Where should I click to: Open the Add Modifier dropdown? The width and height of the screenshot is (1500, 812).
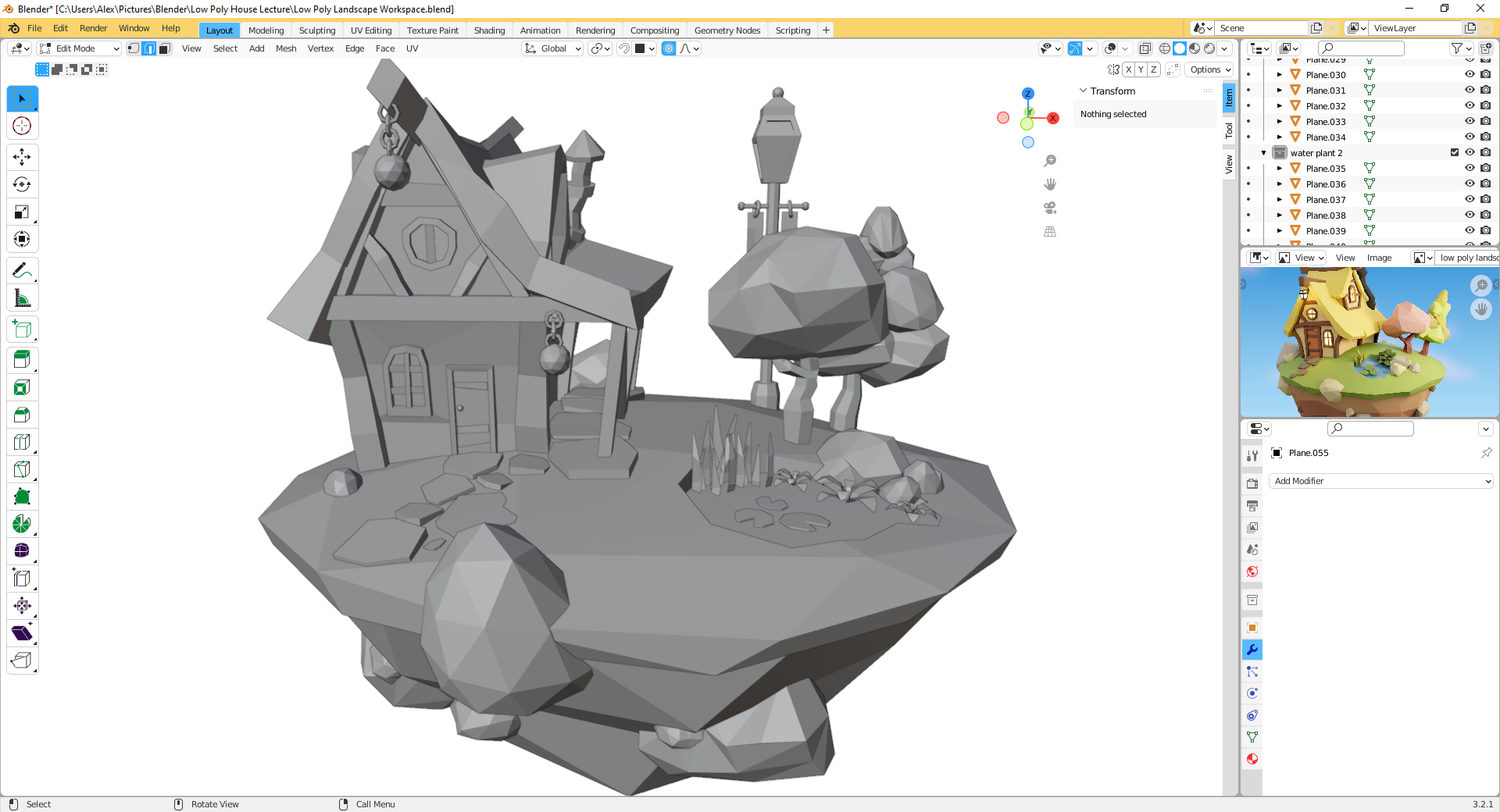pos(1381,481)
